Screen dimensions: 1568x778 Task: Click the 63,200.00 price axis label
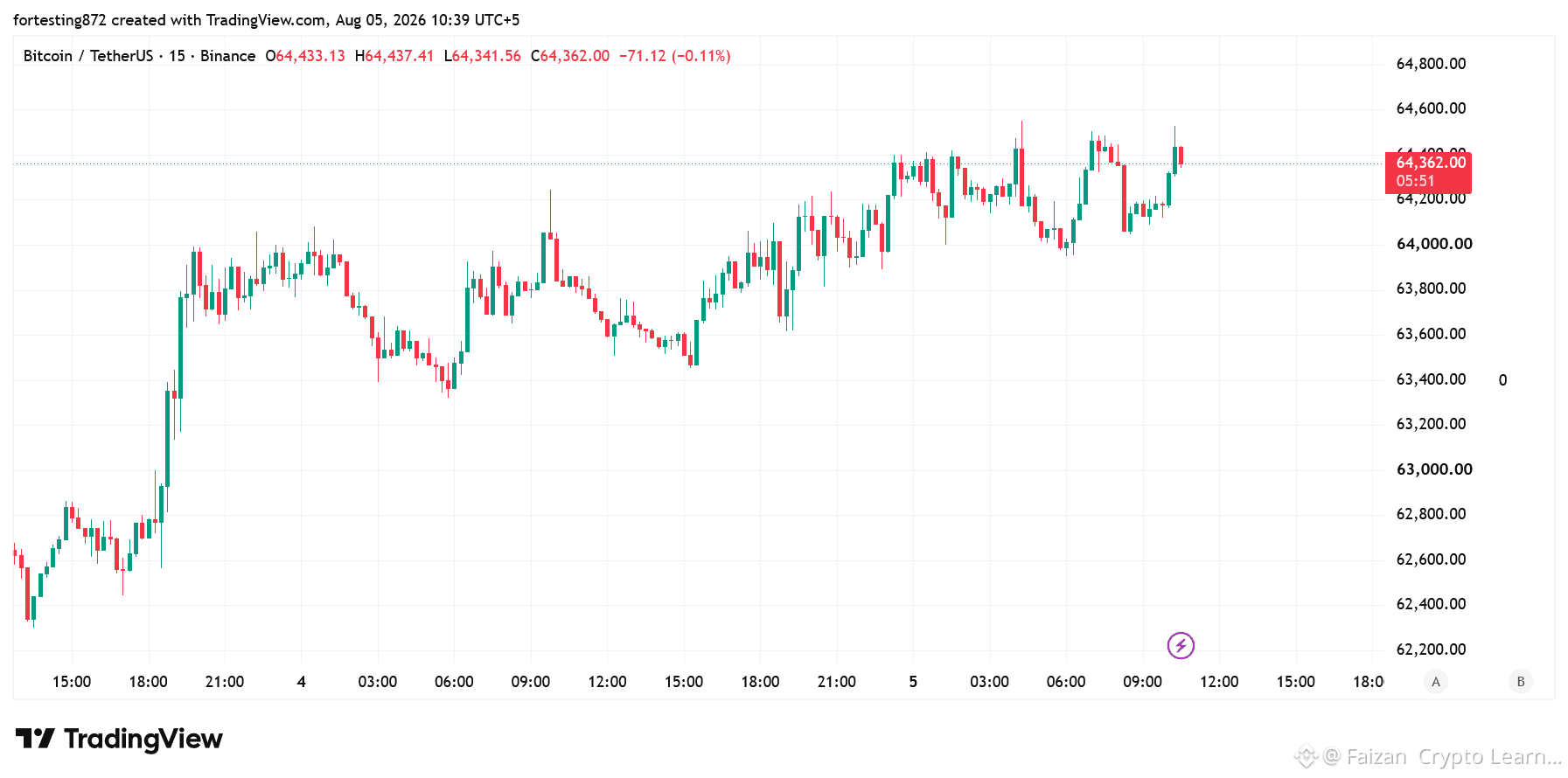pyautogui.click(x=1431, y=424)
